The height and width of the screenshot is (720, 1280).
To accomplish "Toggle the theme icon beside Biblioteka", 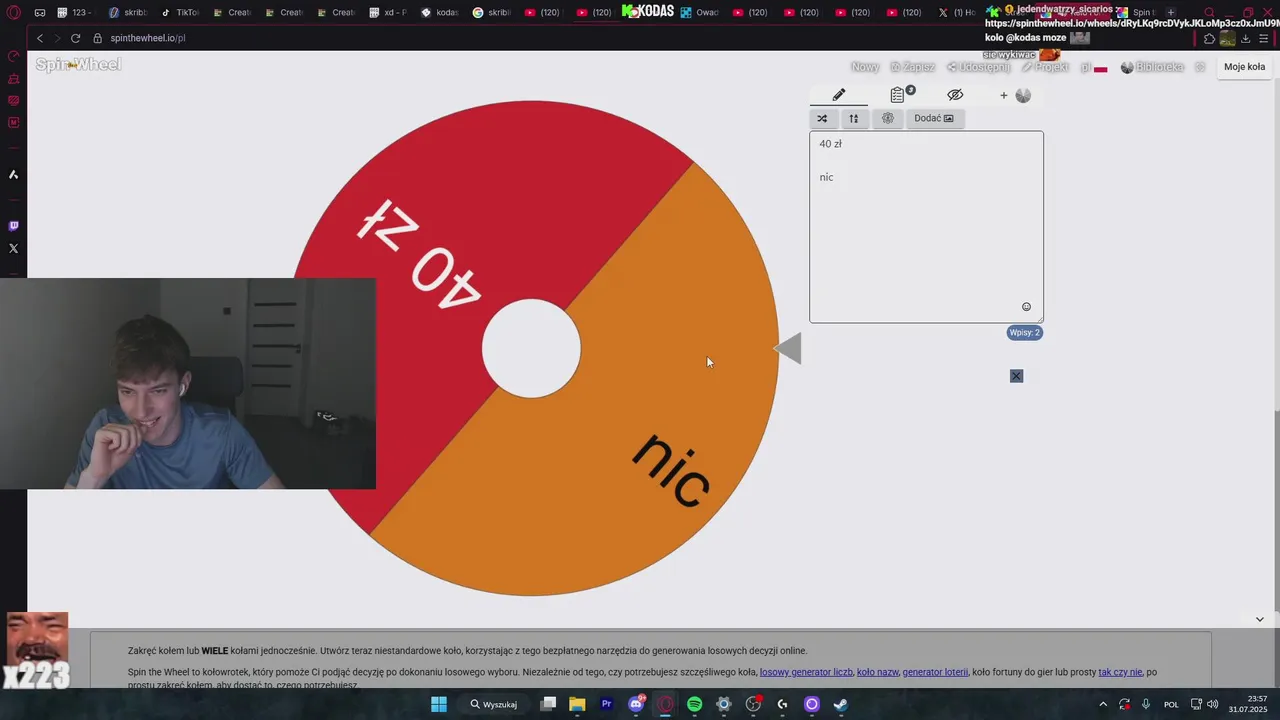I will pos(1200,67).
